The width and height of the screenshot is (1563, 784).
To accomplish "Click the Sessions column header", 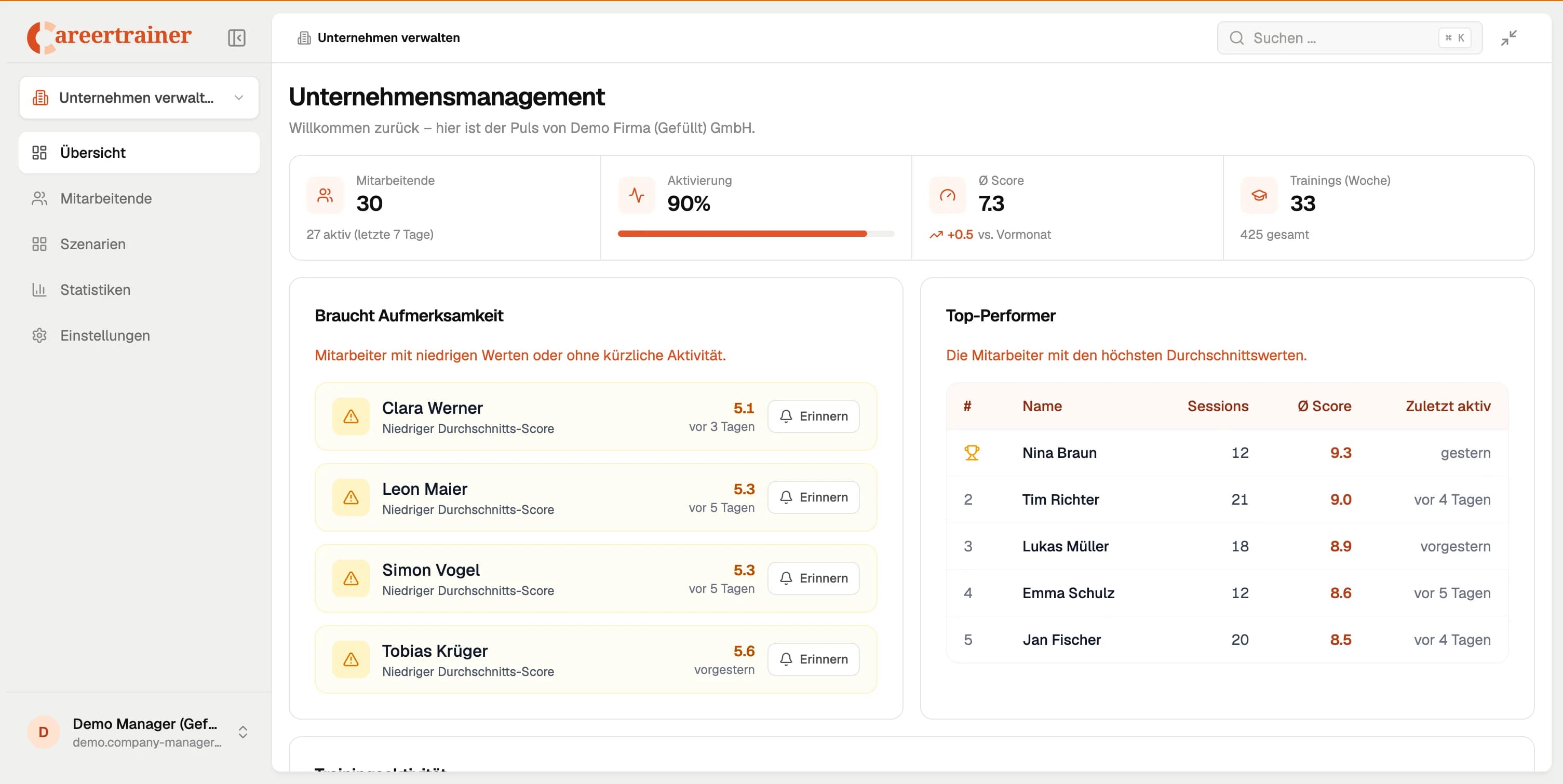I will (1217, 406).
